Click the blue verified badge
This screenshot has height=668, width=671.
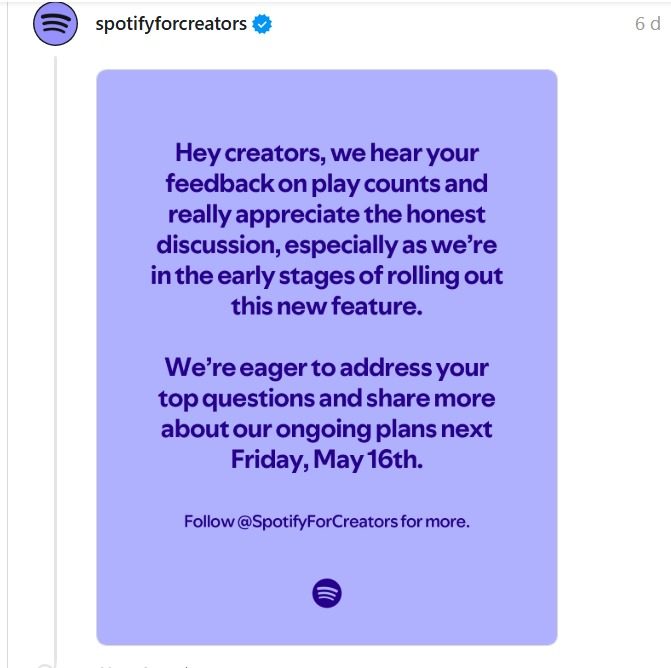tap(262, 24)
